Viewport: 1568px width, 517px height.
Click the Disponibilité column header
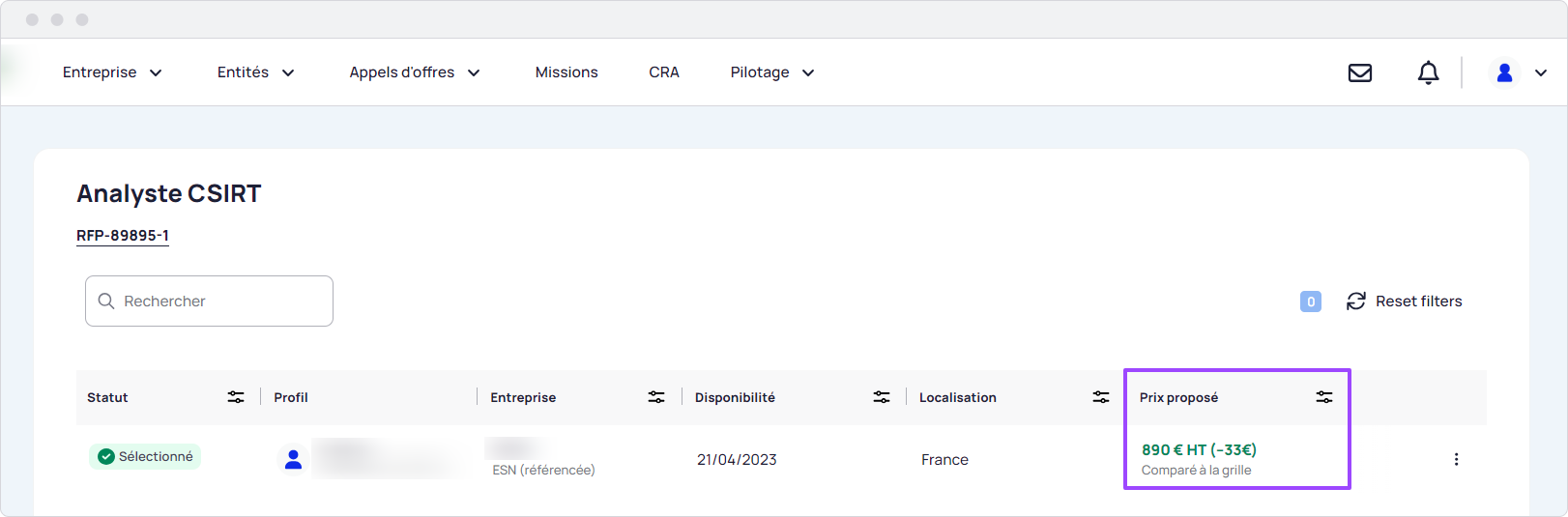(735, 397)
